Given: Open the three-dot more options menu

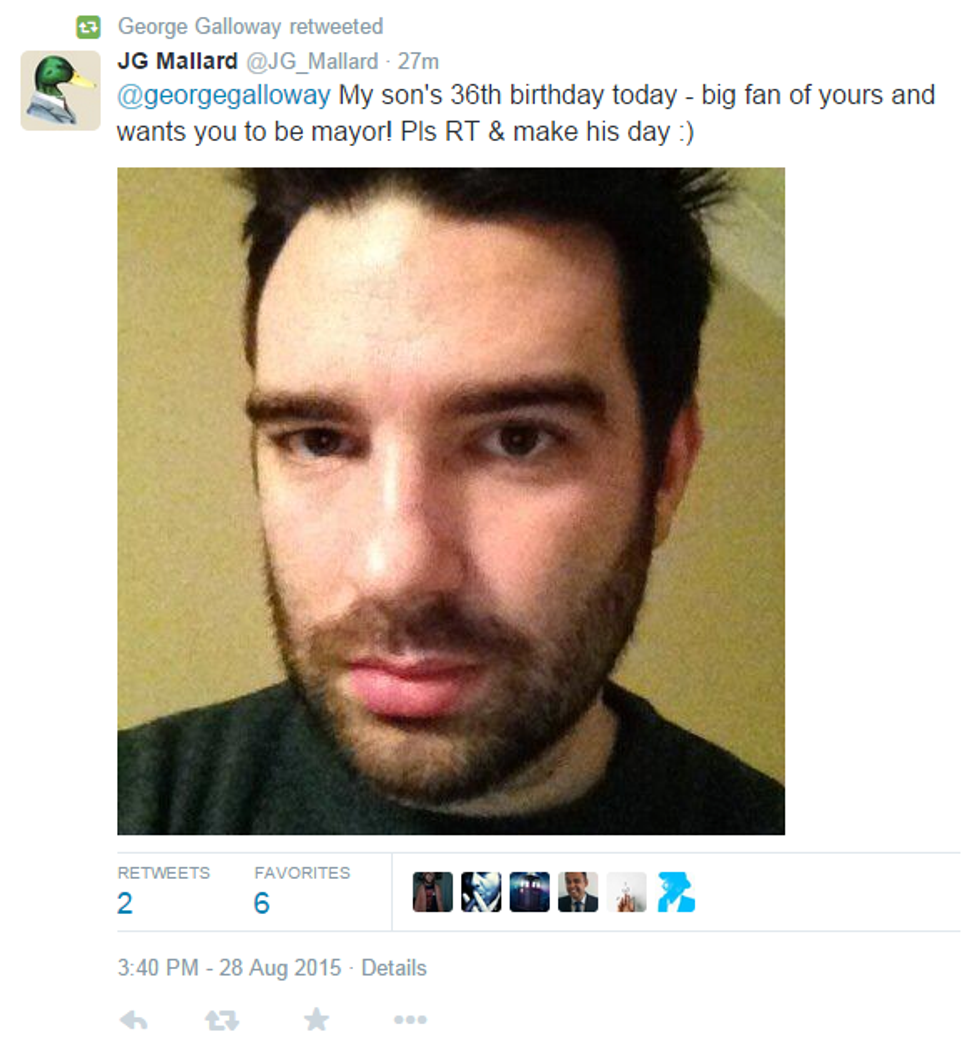Looking at the screenshot, I should coord(410,1019).
